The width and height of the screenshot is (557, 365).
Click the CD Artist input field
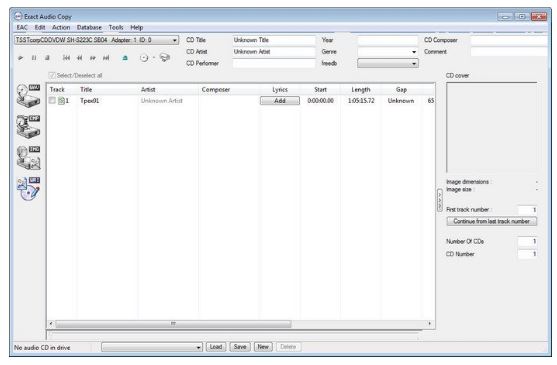pos(274,52)
